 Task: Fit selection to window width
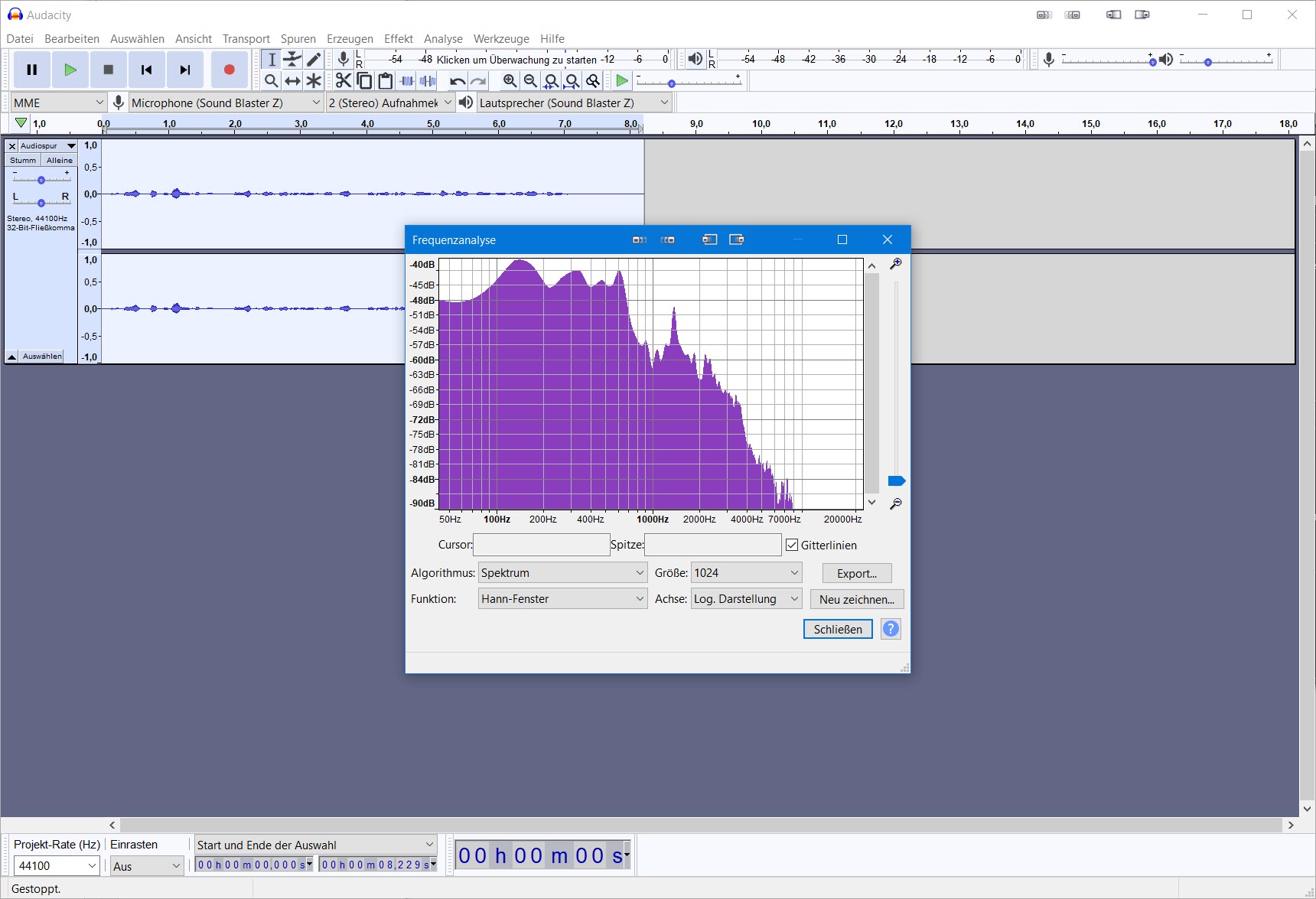[551, 81]
